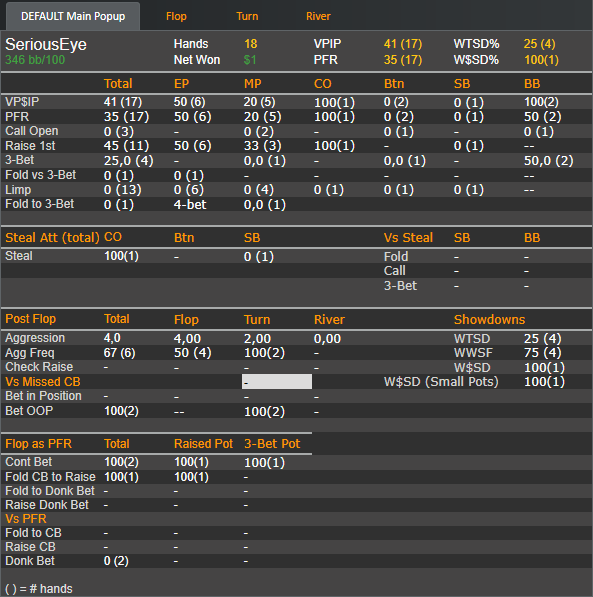Image resolution: width=593 pixels, height=597 pixels.
Task: Click the 4-bet label
Action: [x=190, y=204]
